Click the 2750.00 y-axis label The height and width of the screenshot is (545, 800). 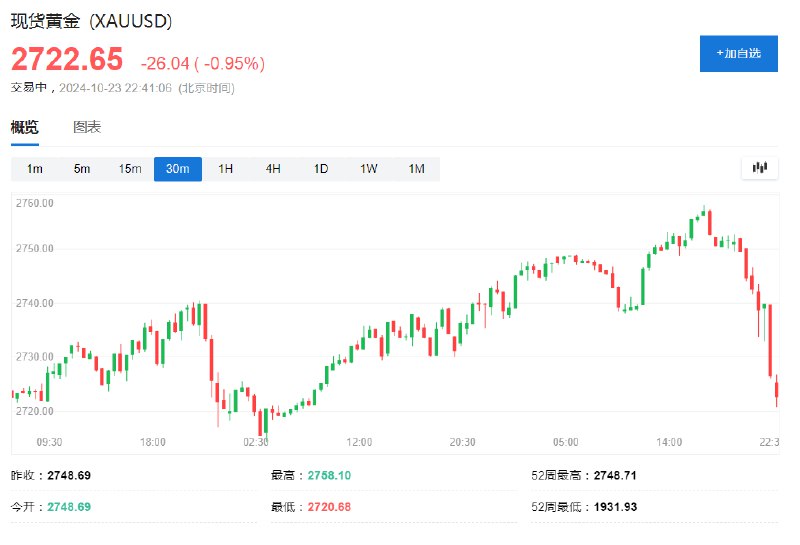click(35, 249)
